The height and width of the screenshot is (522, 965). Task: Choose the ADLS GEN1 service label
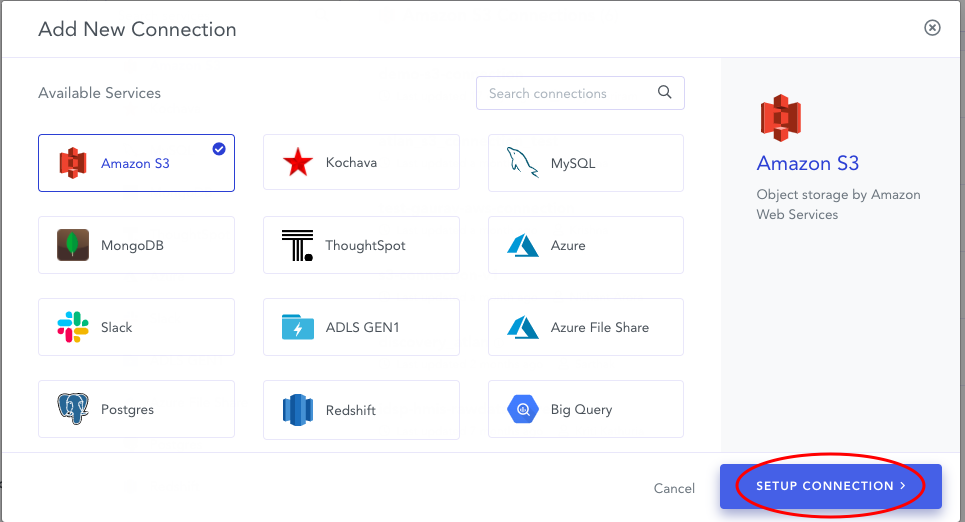(362, 327)
